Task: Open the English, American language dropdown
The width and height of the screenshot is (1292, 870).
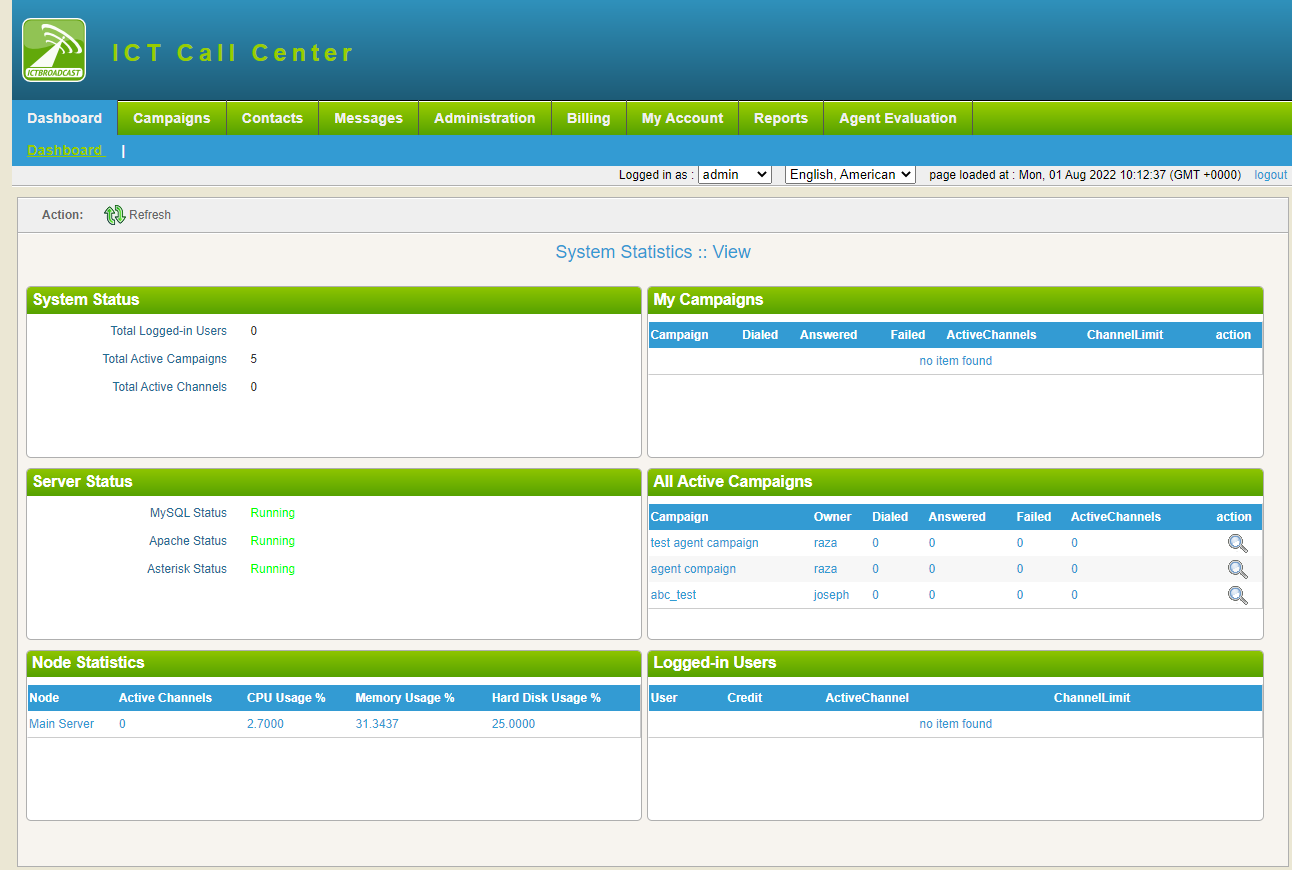Action: click(849, 174)
